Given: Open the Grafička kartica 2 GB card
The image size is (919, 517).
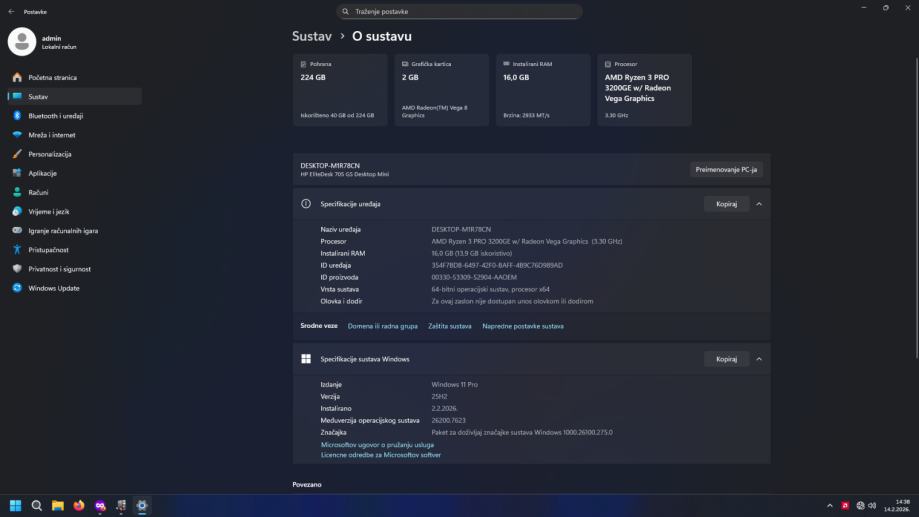Looking at the screenshot, I should [x=441, y=90].
